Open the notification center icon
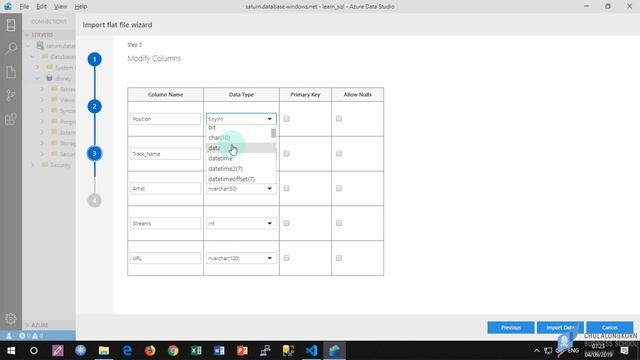The width and height of the screenshot is (640, 360). (x=624, y=351)
